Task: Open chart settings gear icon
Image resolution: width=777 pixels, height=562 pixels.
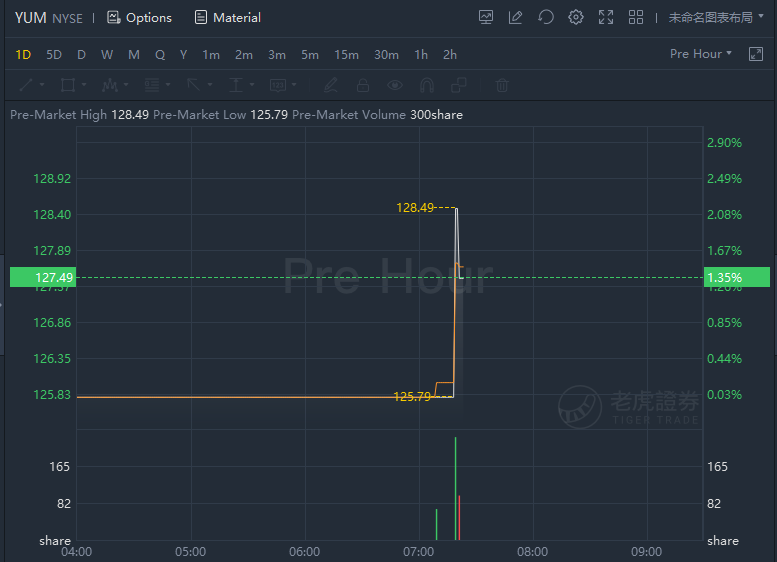Action: (576, 17)
